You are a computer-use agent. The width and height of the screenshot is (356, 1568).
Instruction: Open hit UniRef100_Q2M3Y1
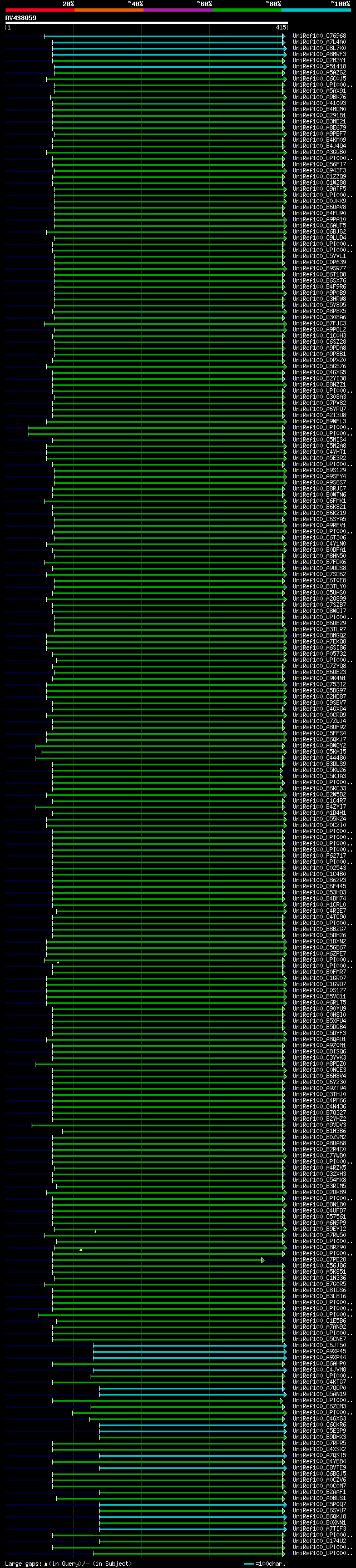point(319,60)
